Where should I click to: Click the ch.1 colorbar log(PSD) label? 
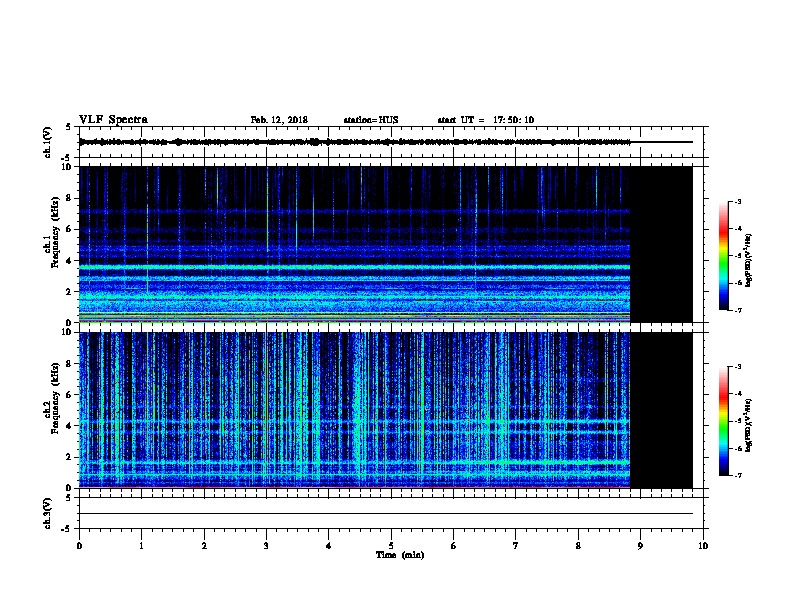click(x=748, y=261)
